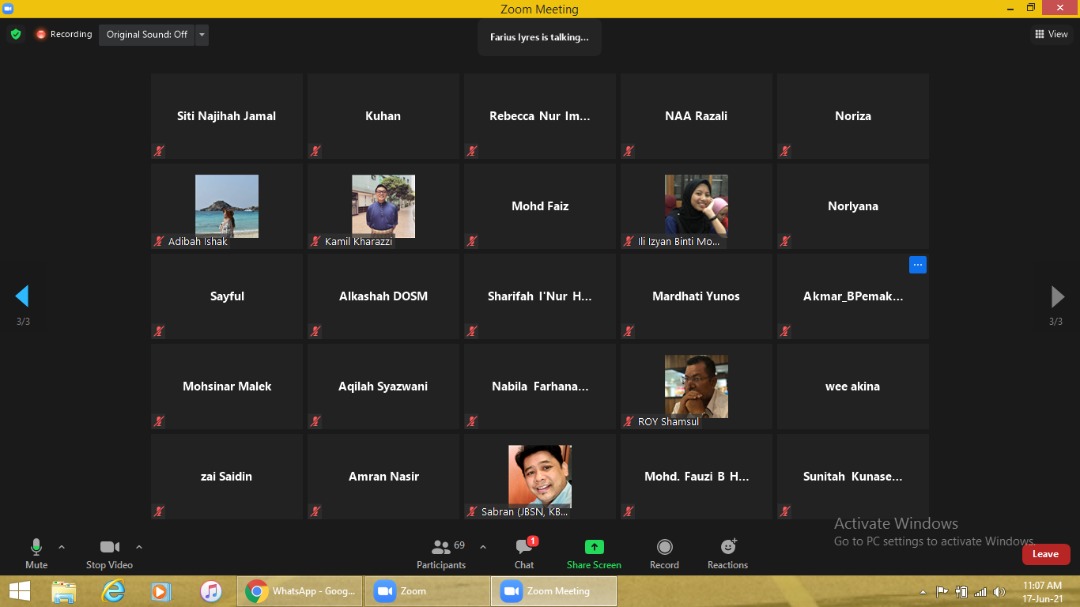
Task: Select ROY Shamsul's video tile
Action: coord(696,387)
